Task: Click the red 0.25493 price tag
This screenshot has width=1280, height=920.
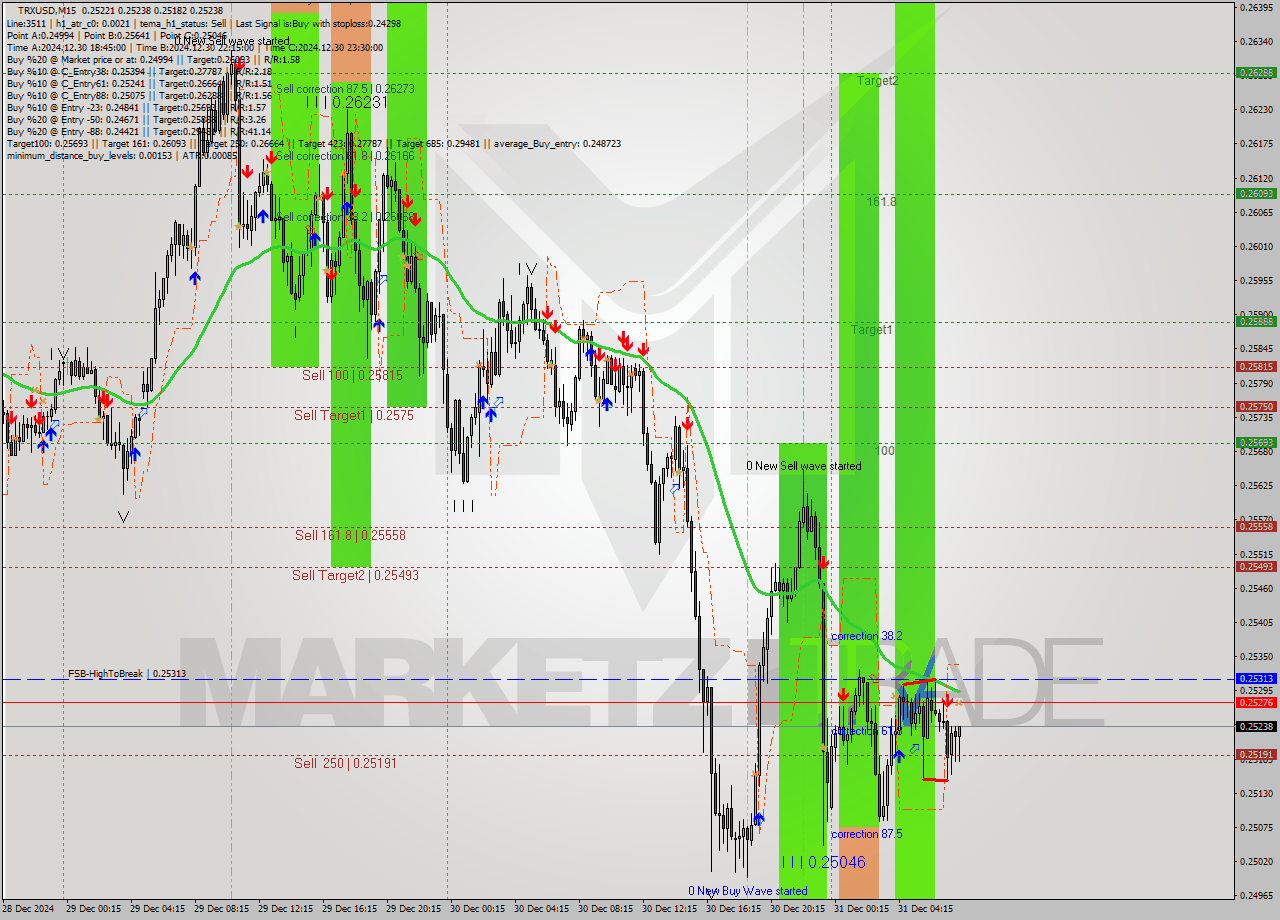Action: (x=1256, y=567)
